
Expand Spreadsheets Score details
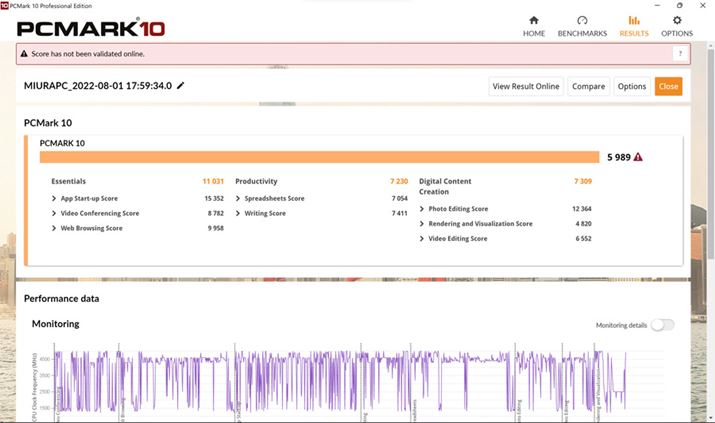(x=238, y=199)
